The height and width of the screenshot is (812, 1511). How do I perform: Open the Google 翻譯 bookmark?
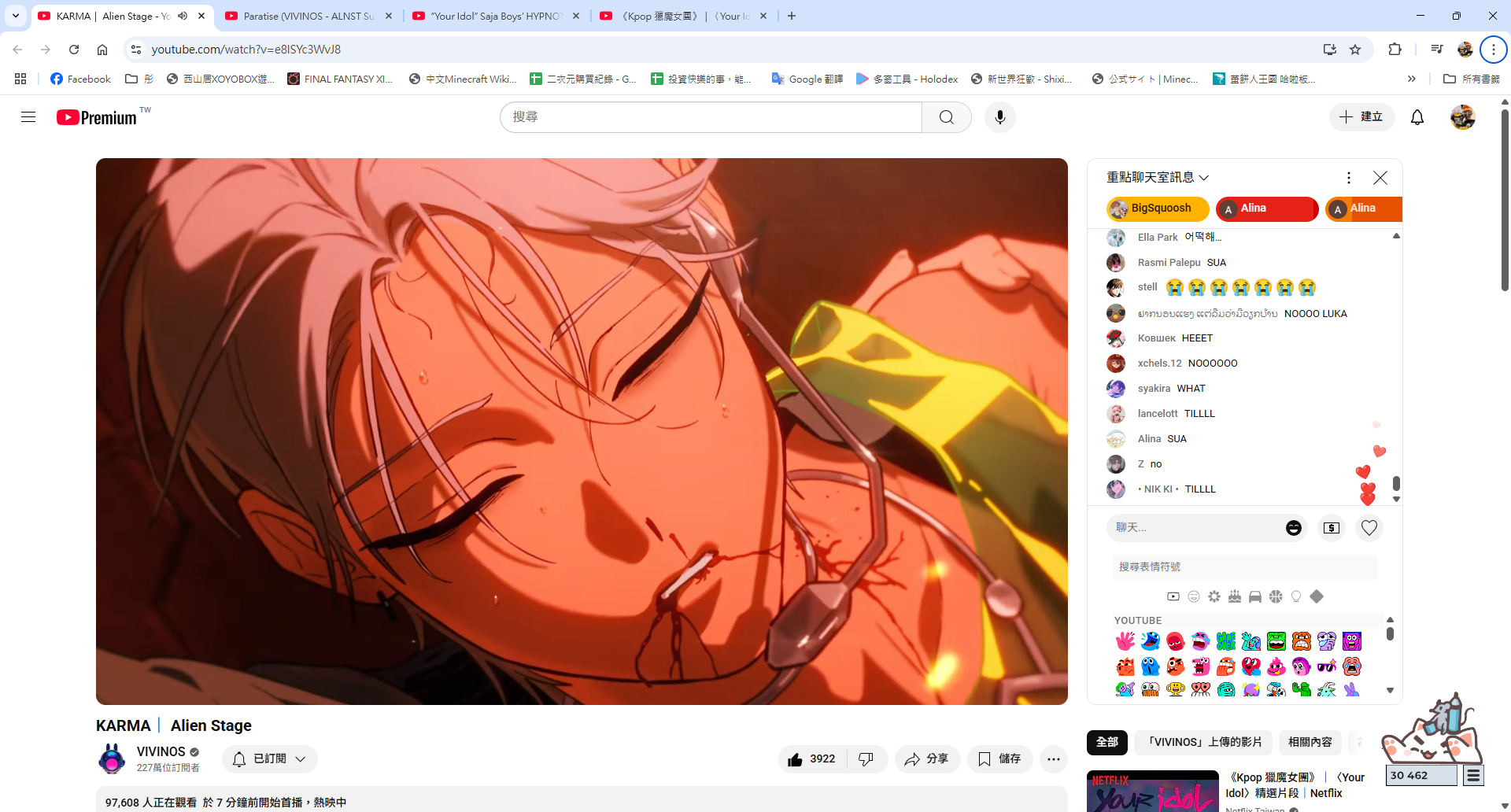coord(807,79)
